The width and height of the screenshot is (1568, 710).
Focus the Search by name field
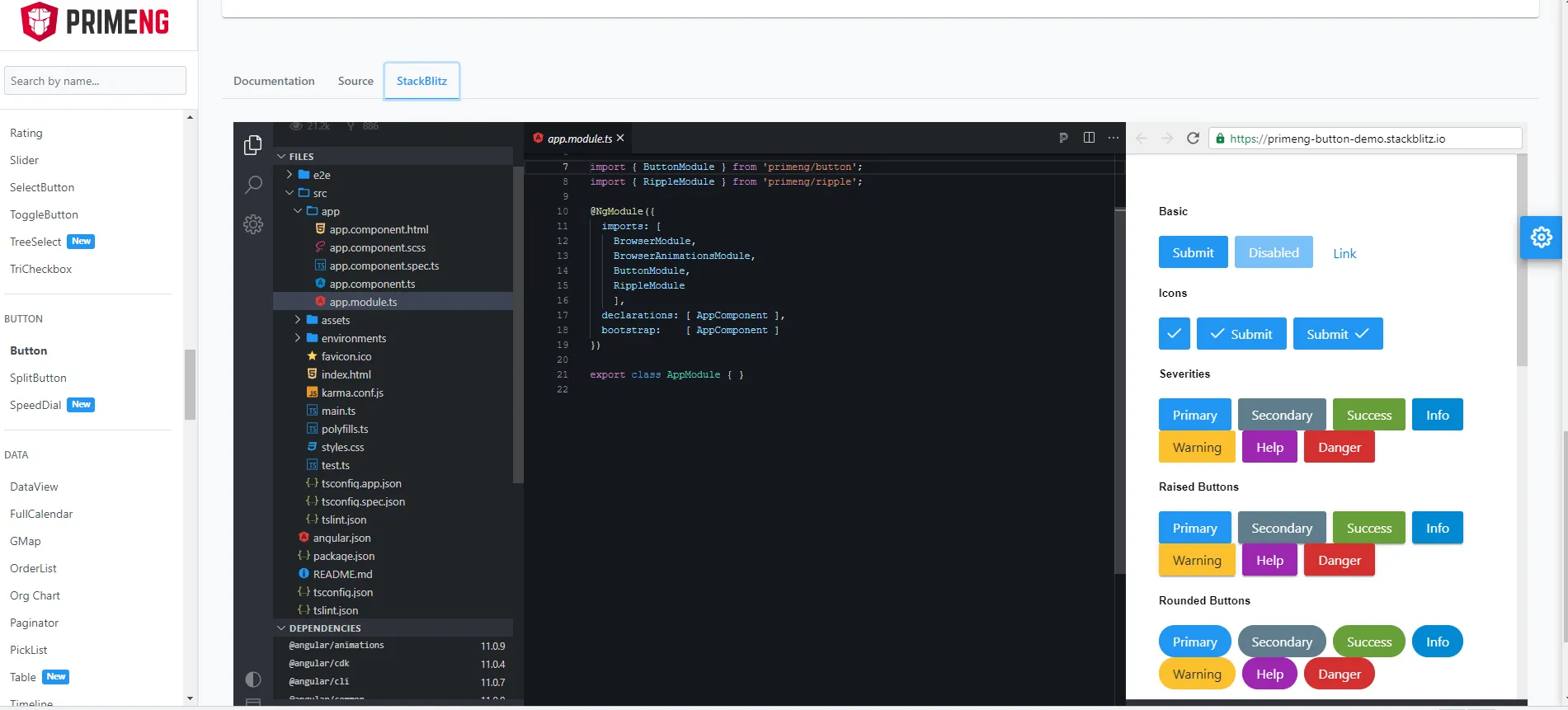point(95,81)
